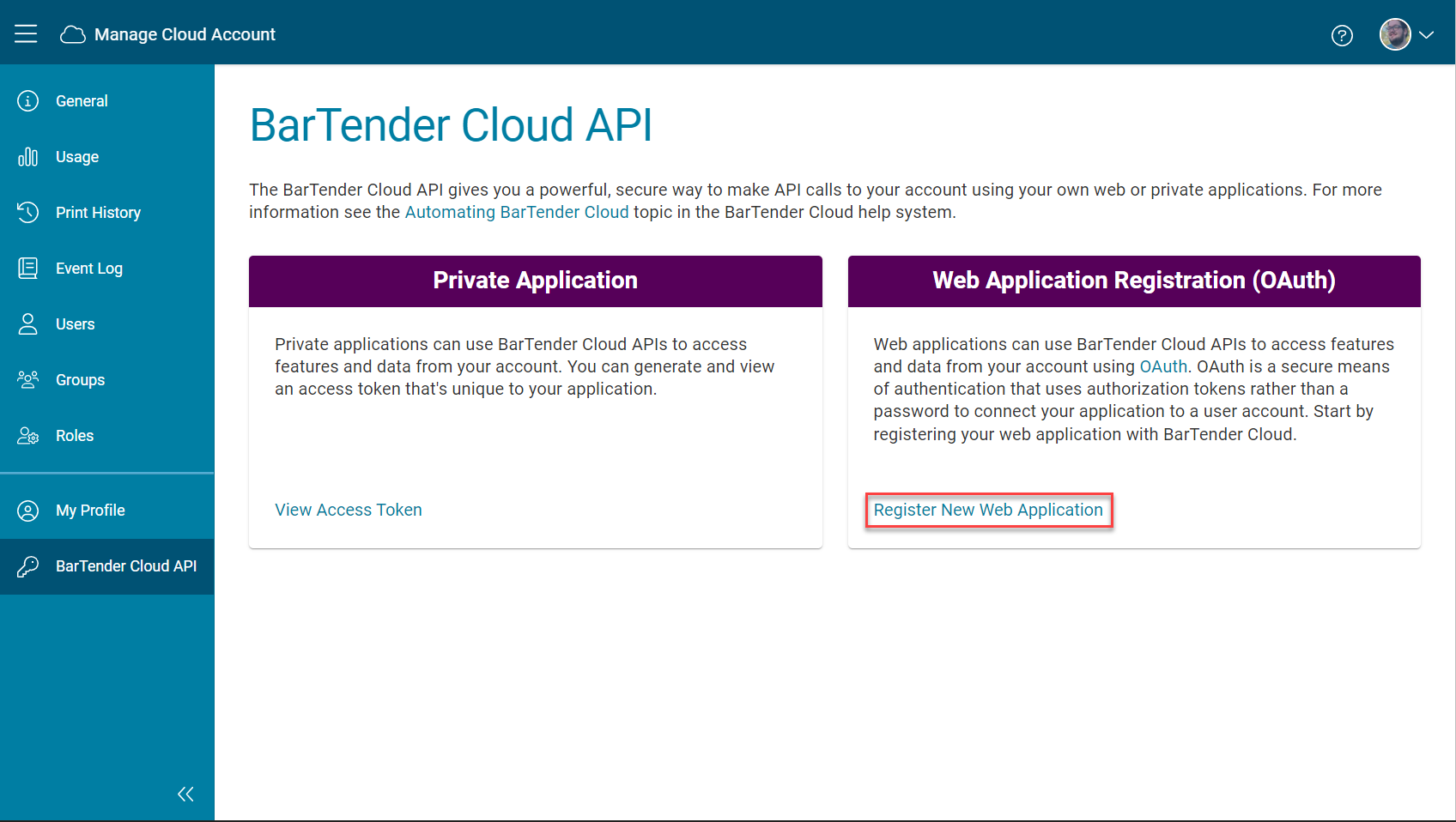This screenshot has height=822, width=1456.
Task: Click View Access Token link
Action: pyautogui.click(x=349, y=510)
